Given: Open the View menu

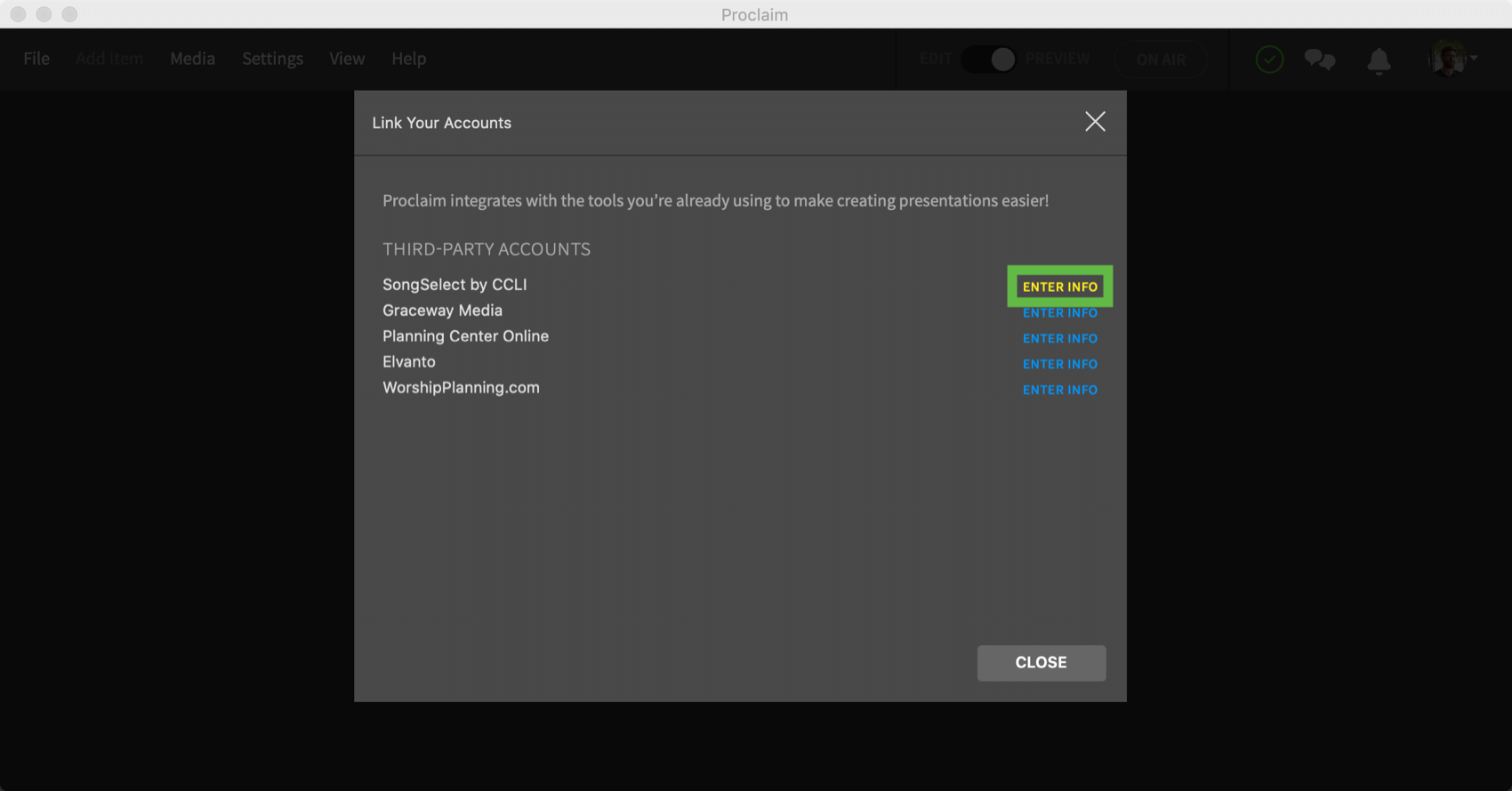Looking at the screenshot, I should (347, 59).
